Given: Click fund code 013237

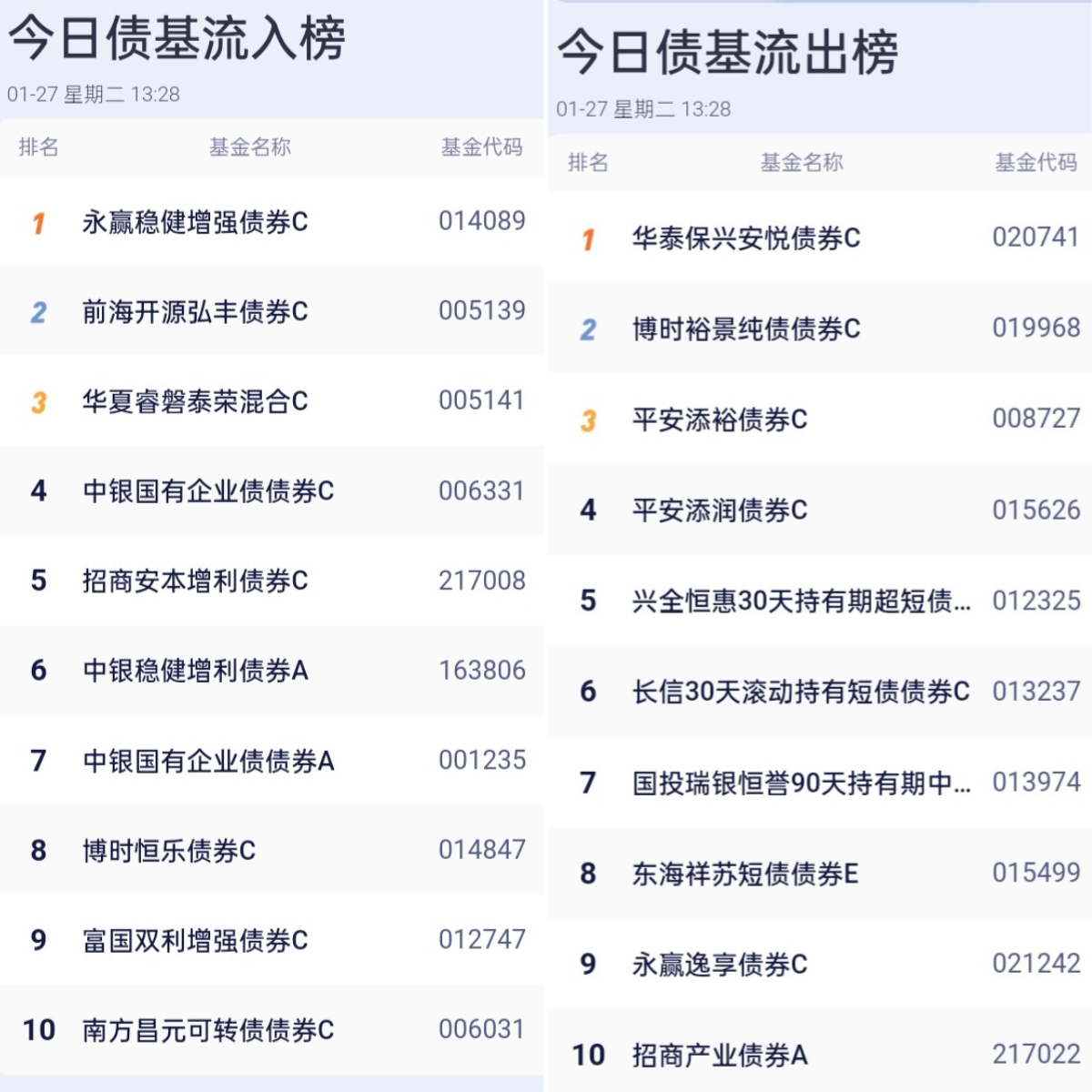Looking at the screenshot, I should click(1036, 692).
